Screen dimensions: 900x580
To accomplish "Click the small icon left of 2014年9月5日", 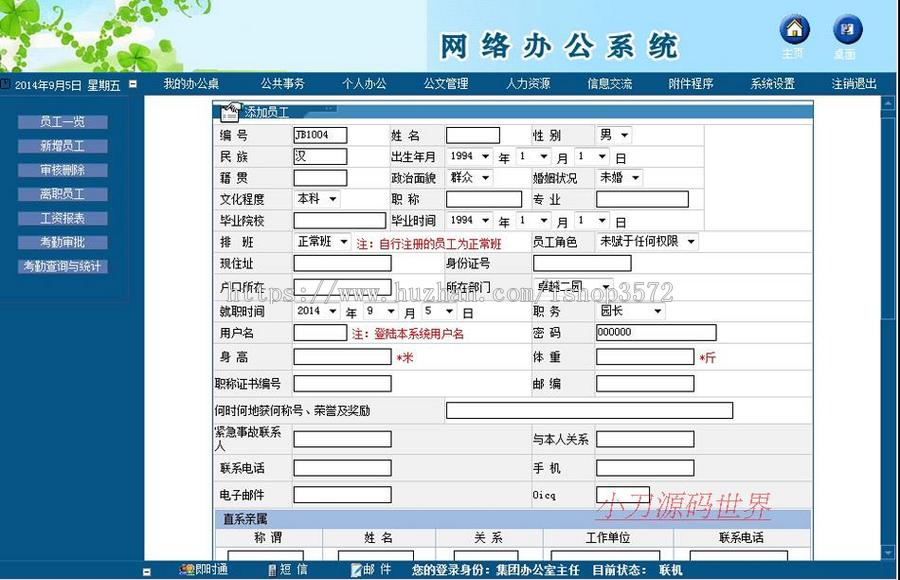I will tap(5, 84).
